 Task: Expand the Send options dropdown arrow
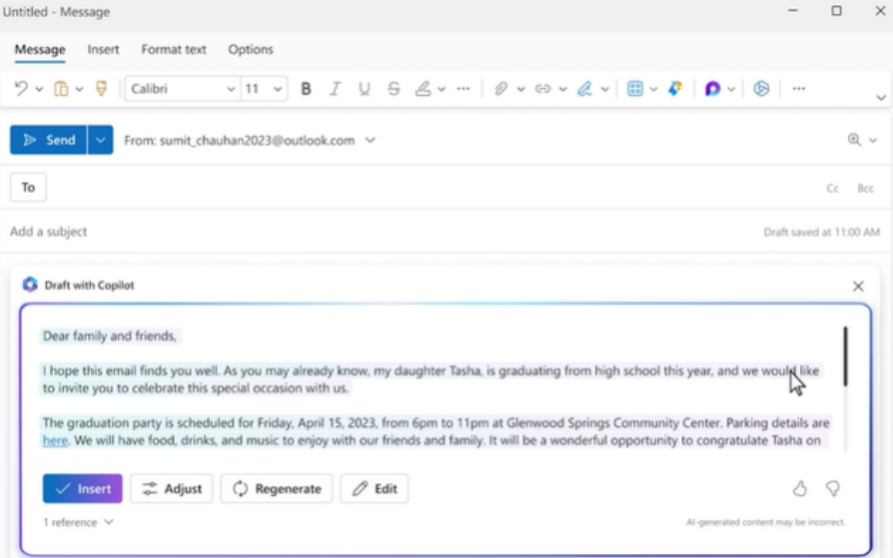(100, 140)
